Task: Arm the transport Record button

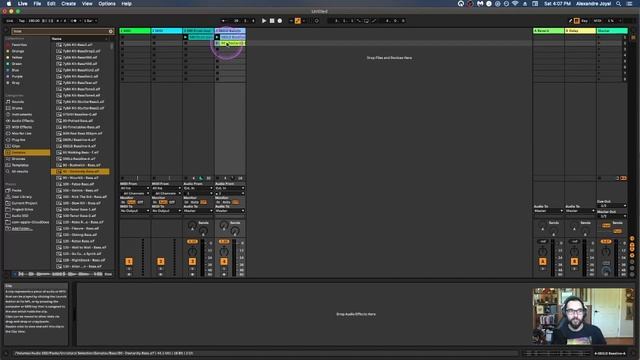Action: pyautogui.click(x=280, y=21)
